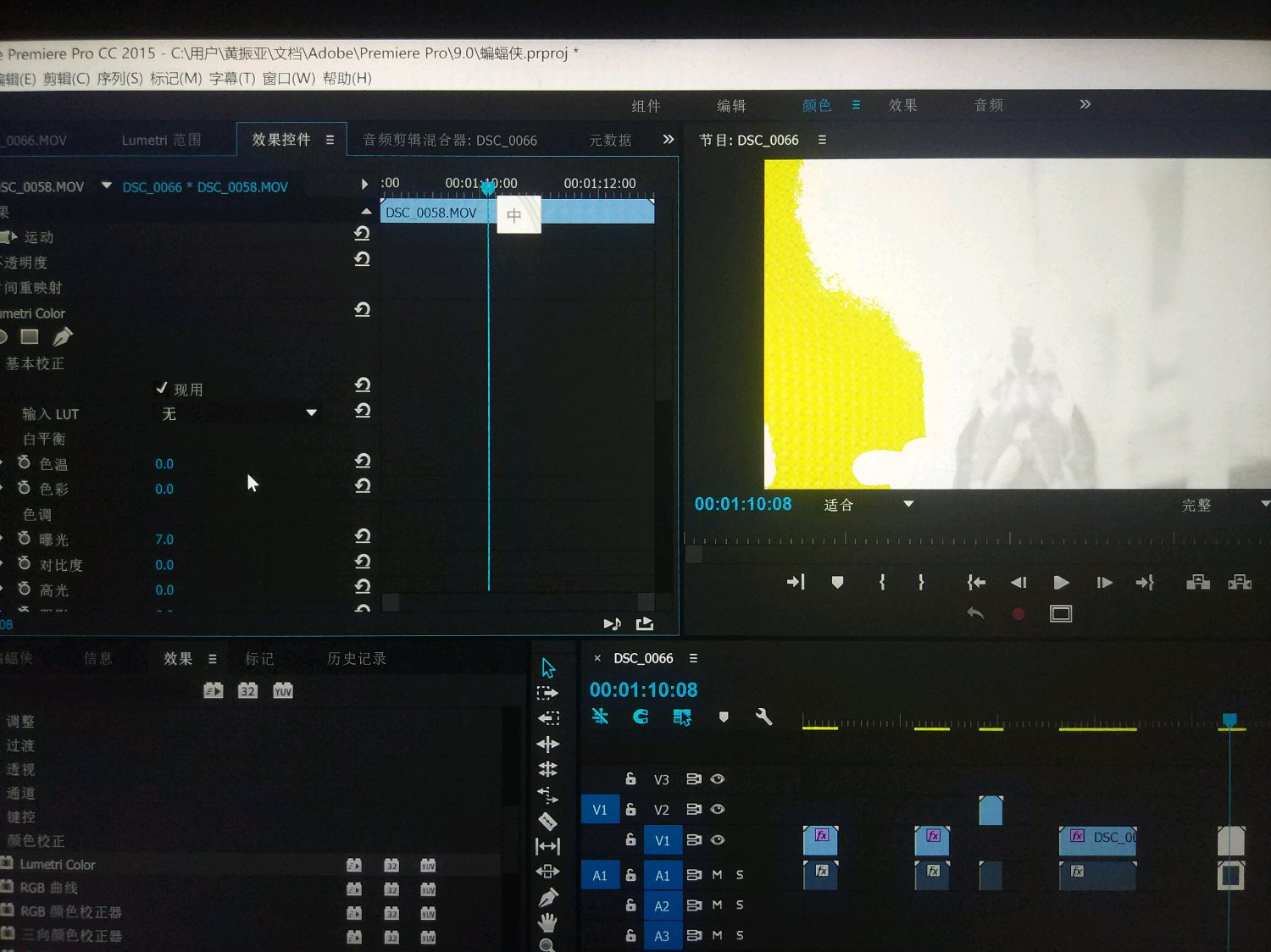Toggle lock on V3 track
The image size is (1271, 952).
click(x=630, y=778)
